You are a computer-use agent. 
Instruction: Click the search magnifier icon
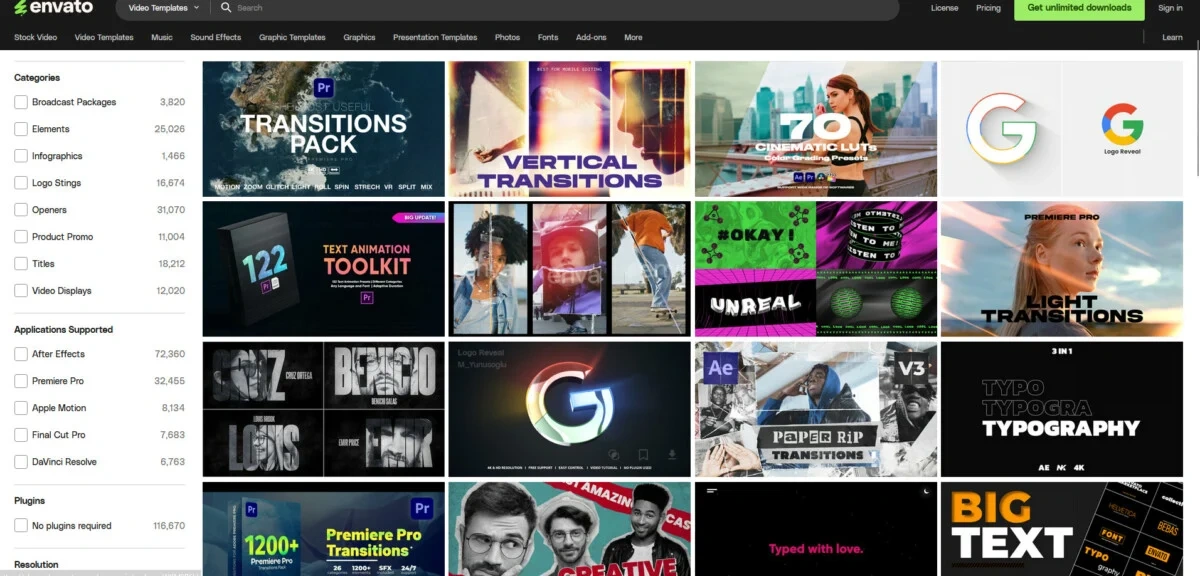coord(227,8)
